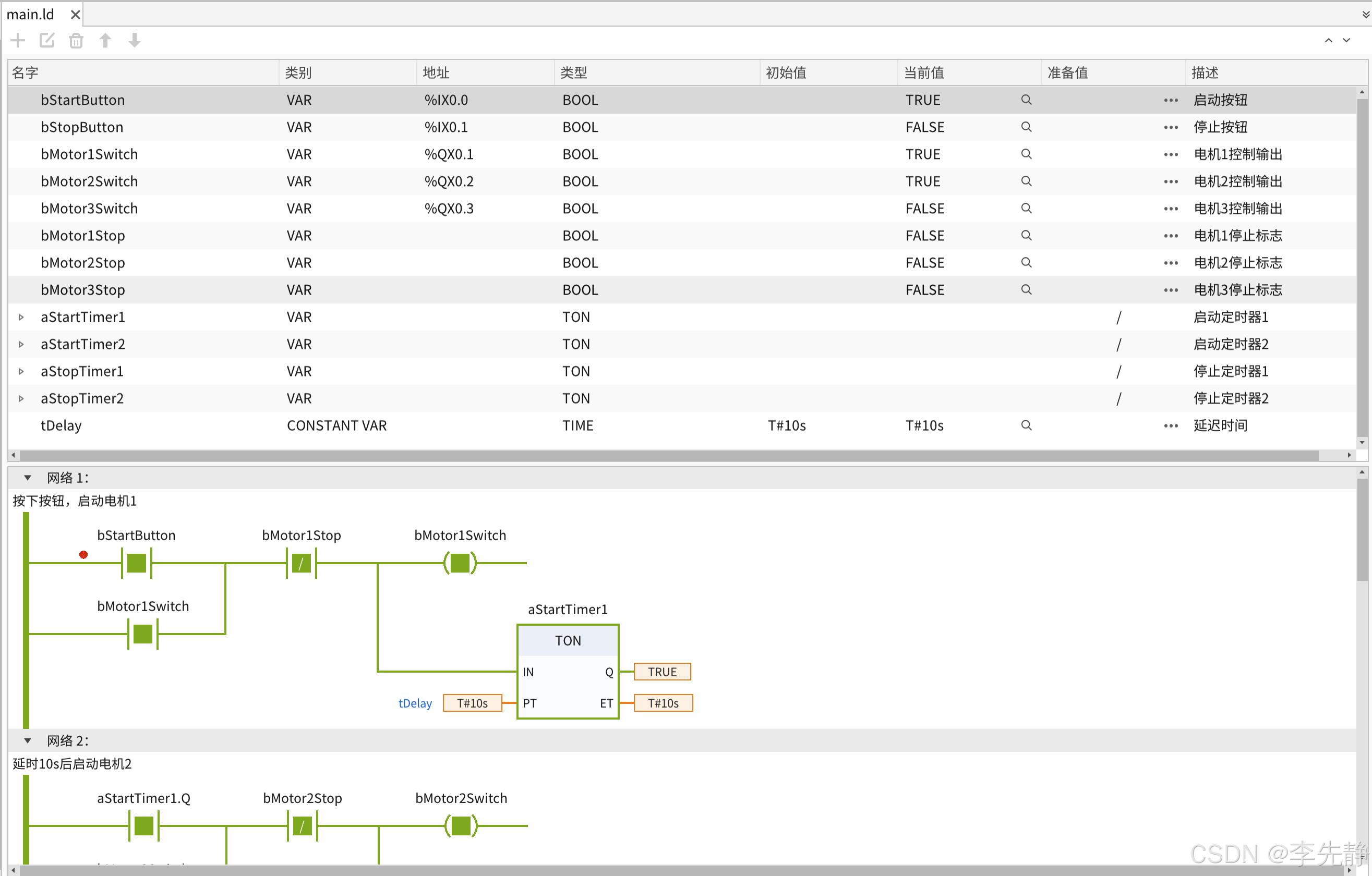Click the 当前值 column header

(x=923, y=73)
